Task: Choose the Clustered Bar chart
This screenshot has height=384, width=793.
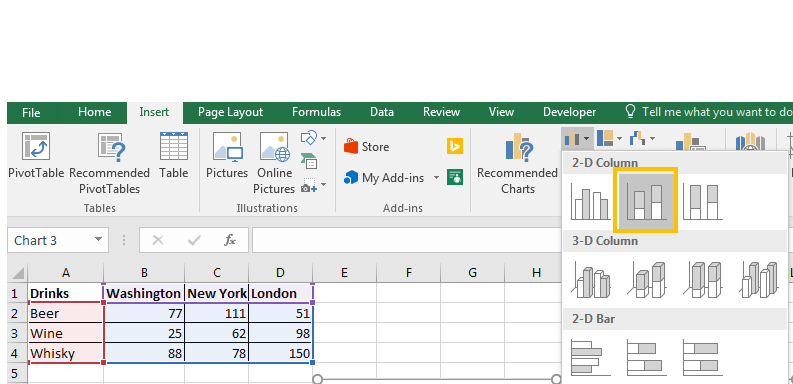Action: pos(590,357)
